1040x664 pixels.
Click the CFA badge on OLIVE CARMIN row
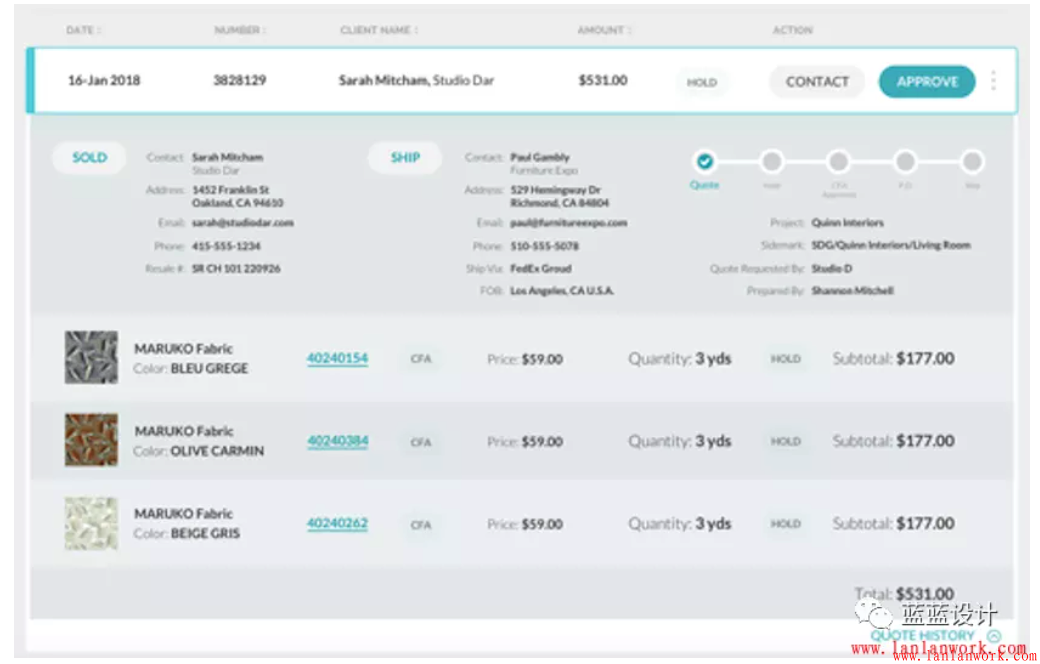421,441
